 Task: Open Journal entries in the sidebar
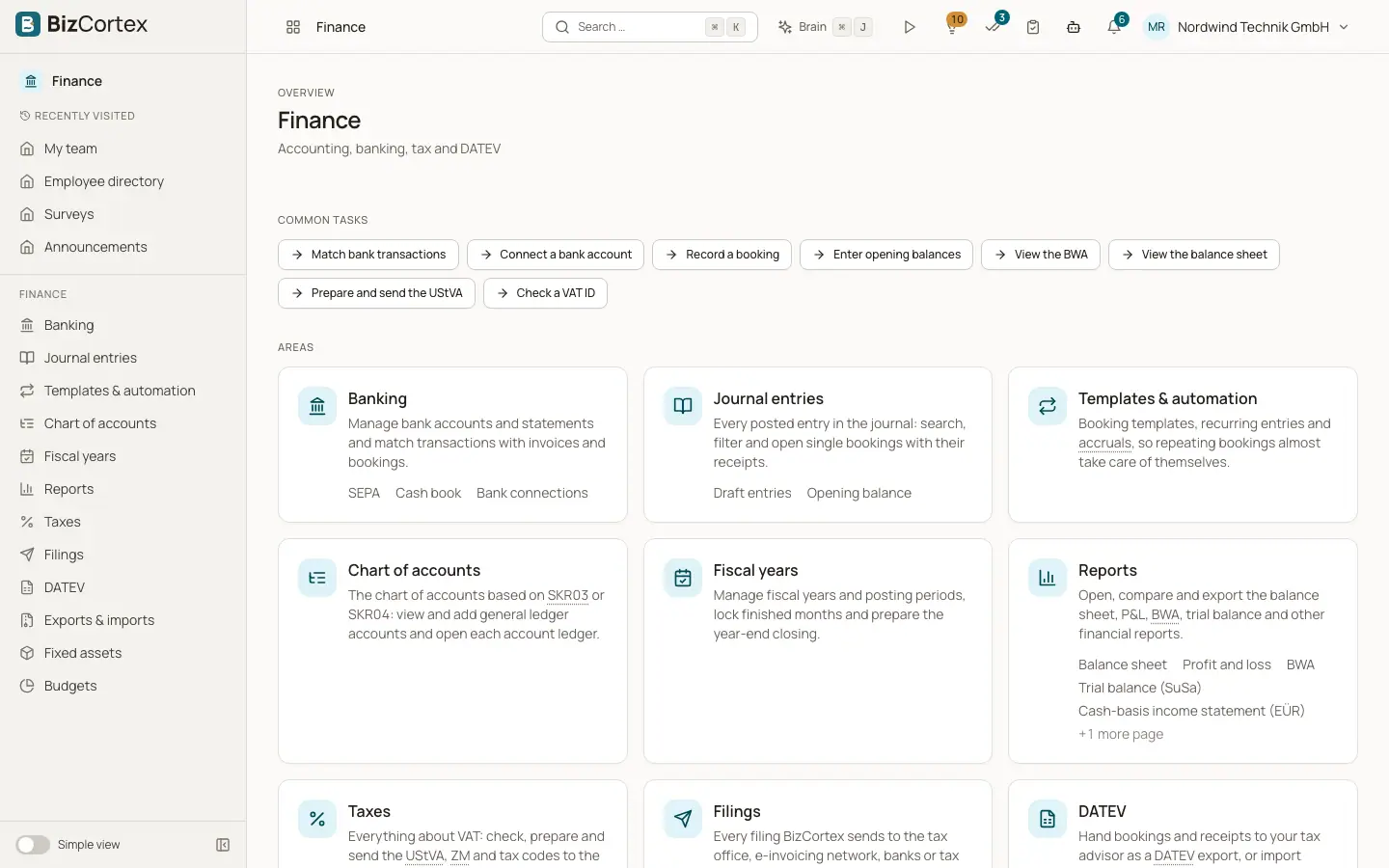pyautogui.click(x=123, y=358)
